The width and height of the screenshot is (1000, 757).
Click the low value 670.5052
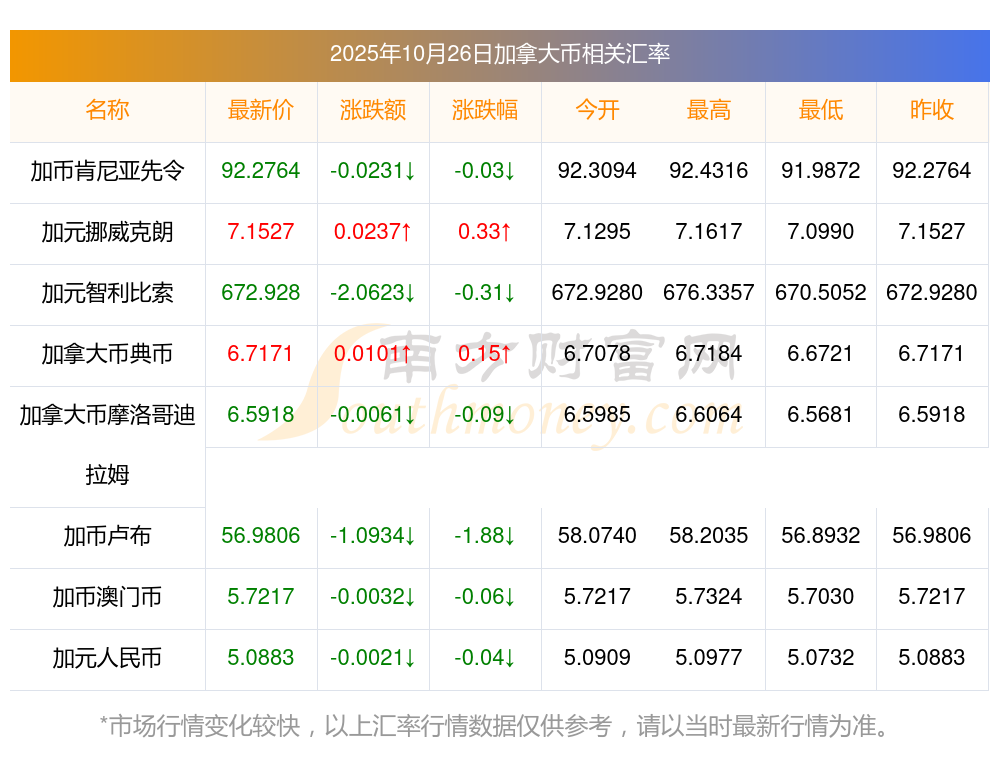click(821, 292)
